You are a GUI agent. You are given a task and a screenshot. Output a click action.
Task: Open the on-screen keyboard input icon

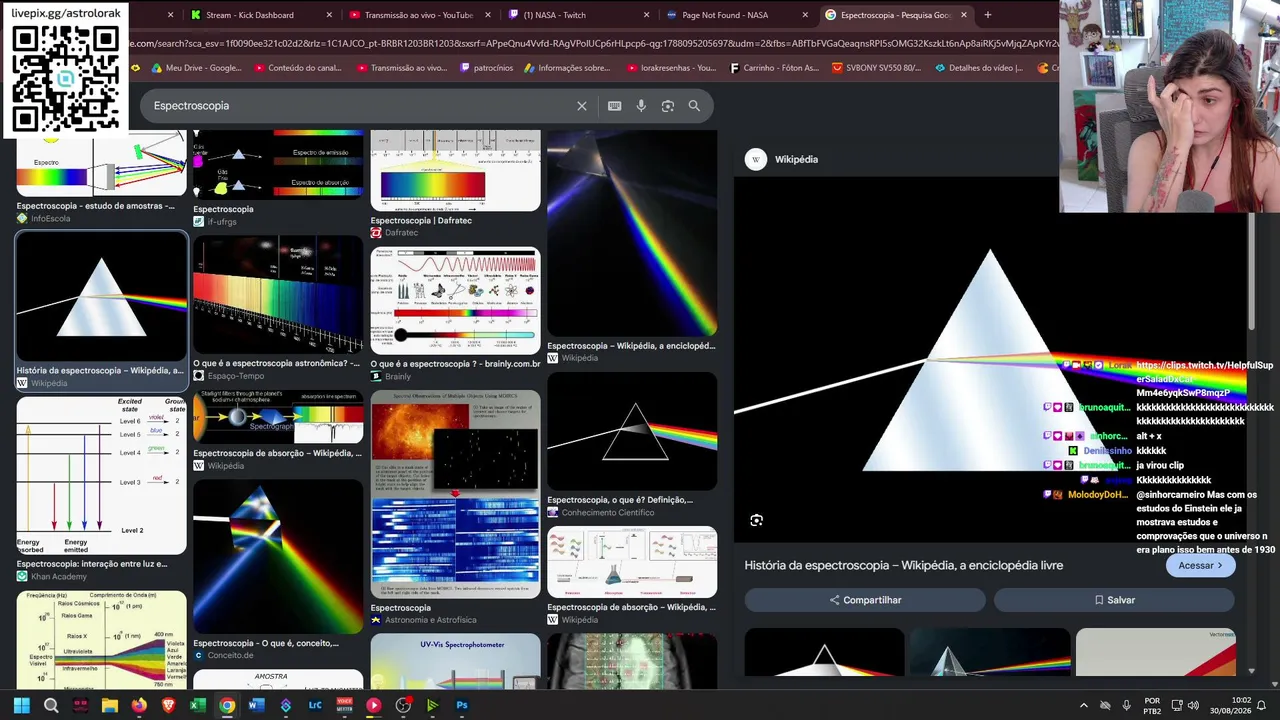[615, 106]
